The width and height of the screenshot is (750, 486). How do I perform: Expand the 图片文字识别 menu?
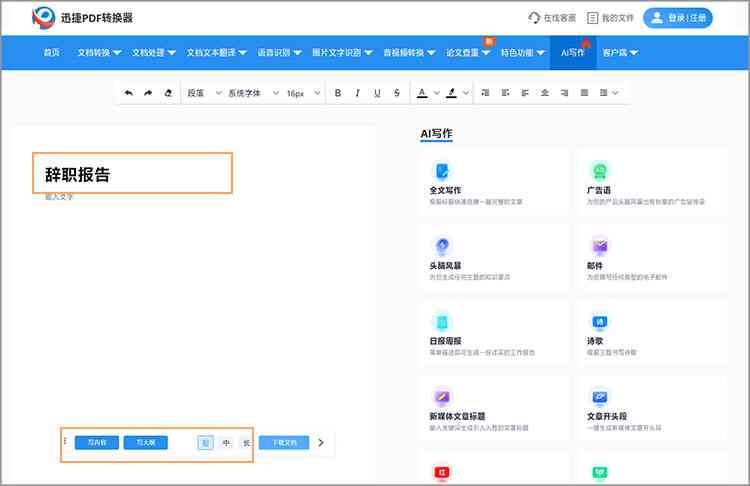coord(342,53)
